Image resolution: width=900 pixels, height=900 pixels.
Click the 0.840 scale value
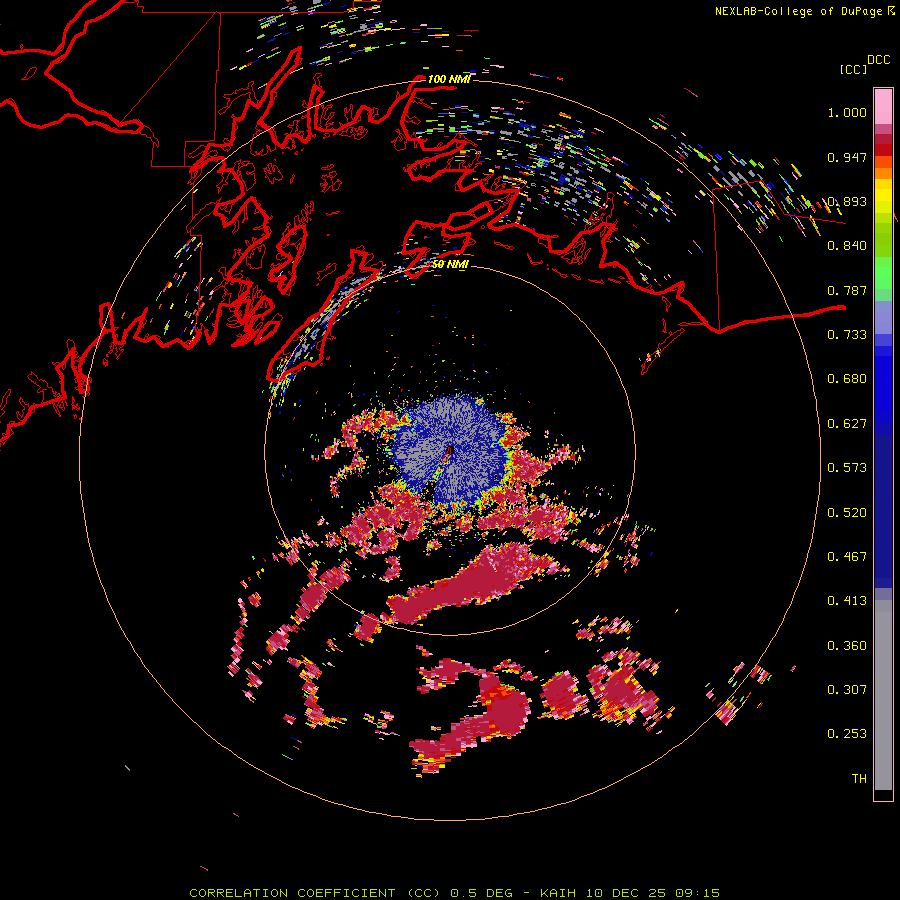(x=847, y=246)
